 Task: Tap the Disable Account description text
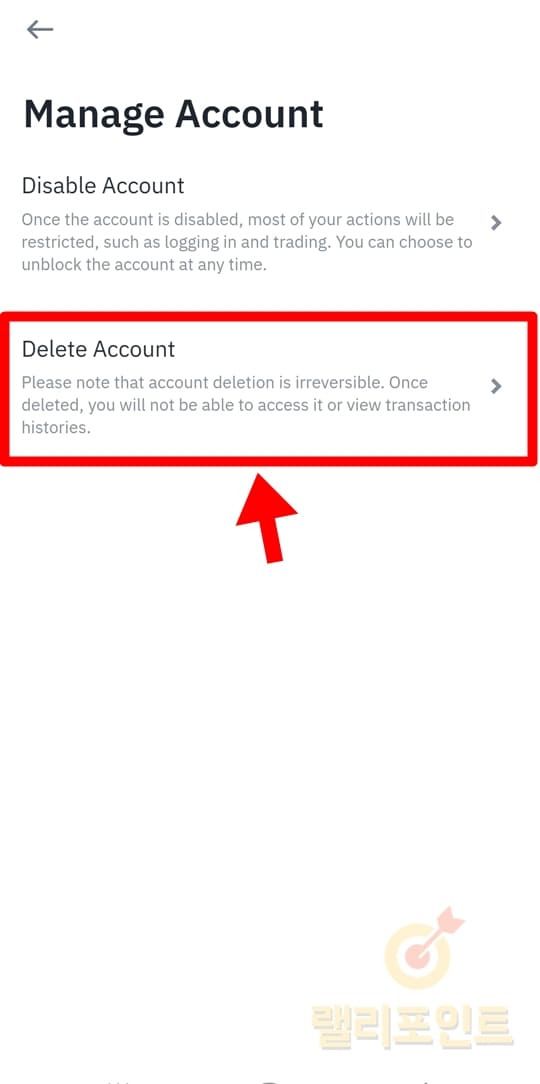pos(247,242)
